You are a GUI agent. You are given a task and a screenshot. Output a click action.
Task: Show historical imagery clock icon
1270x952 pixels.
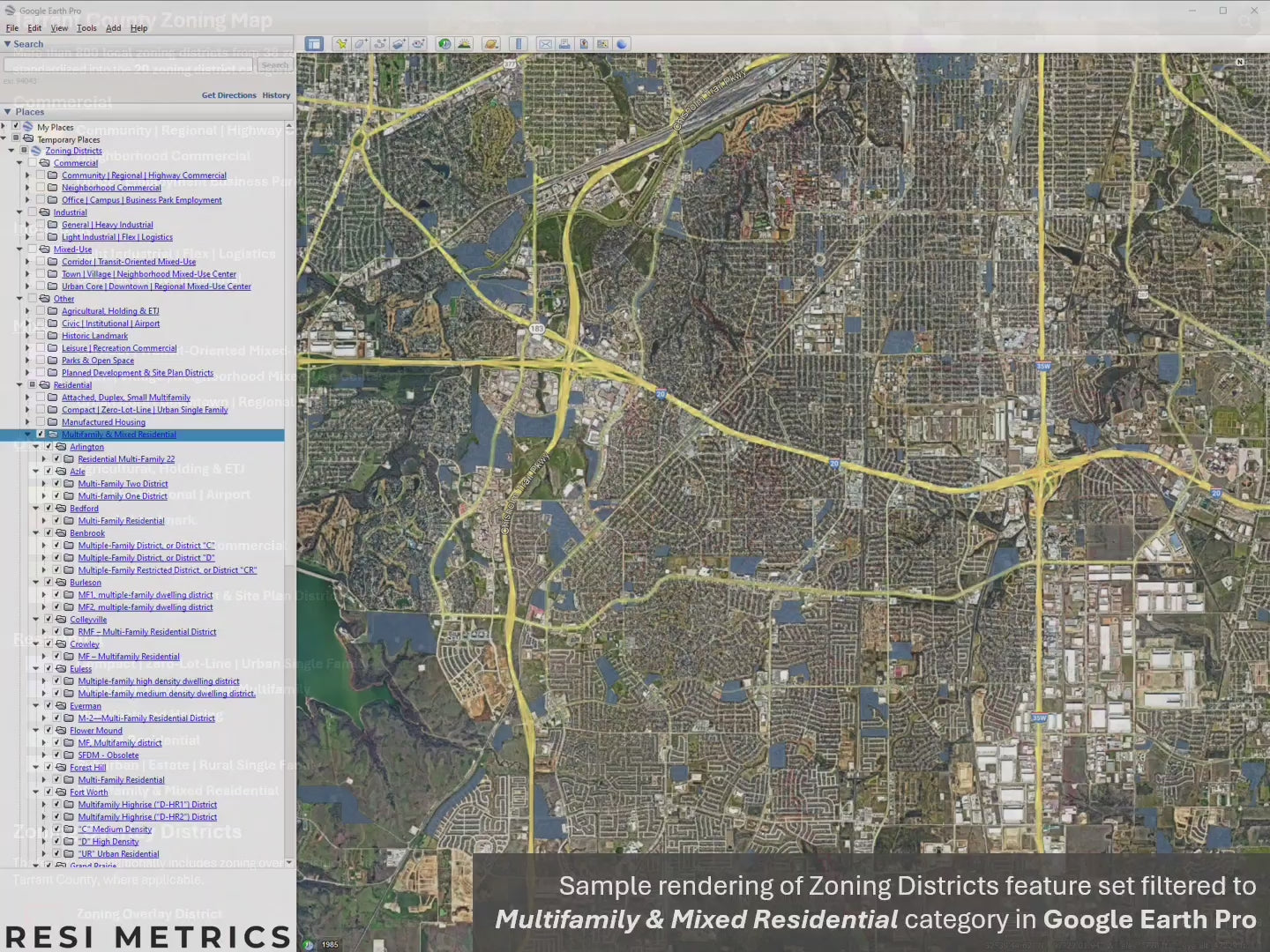pyautogui.click(x=444, y=44)
